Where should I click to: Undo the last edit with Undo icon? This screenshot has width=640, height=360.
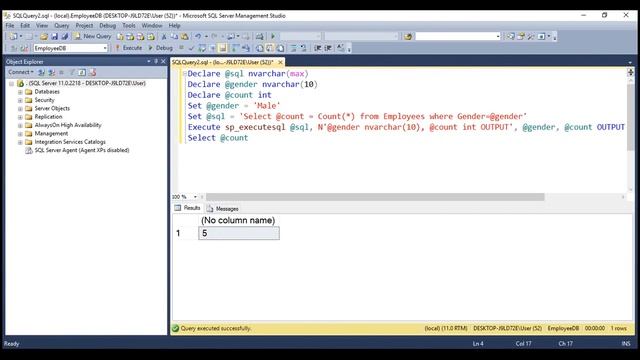(198, 36)
